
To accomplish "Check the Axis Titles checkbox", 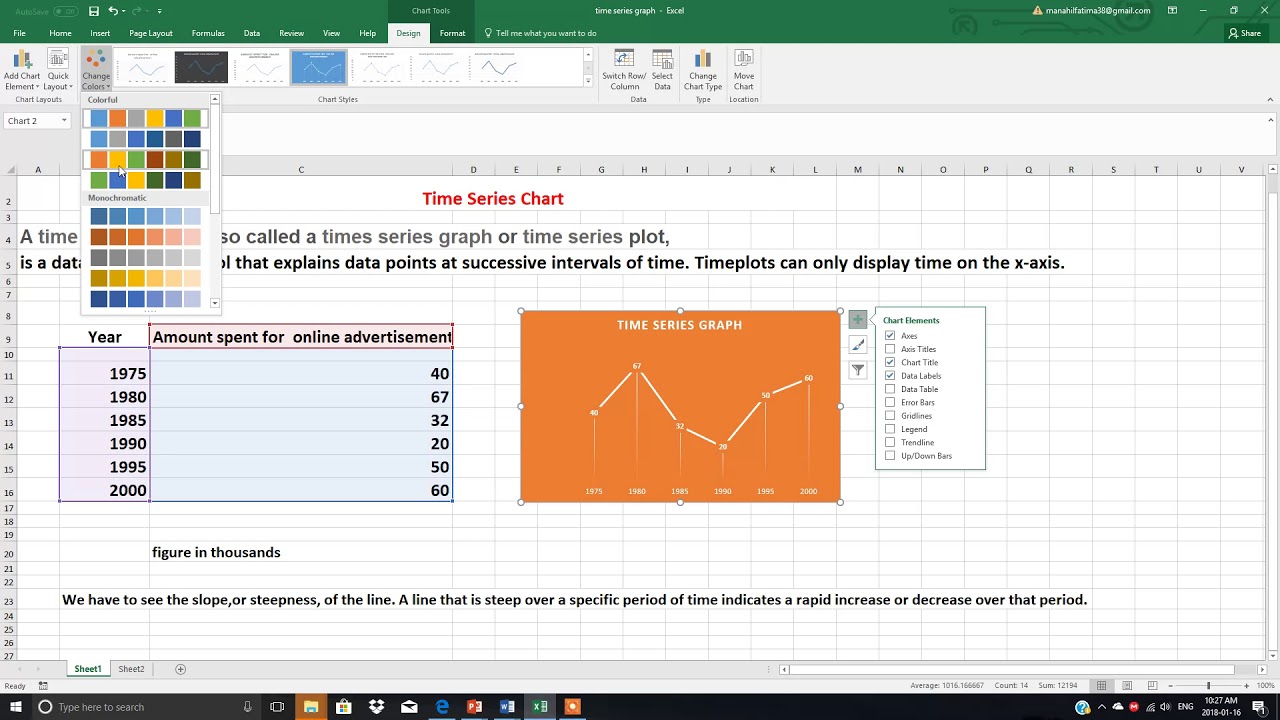I will tap(890, 349).
